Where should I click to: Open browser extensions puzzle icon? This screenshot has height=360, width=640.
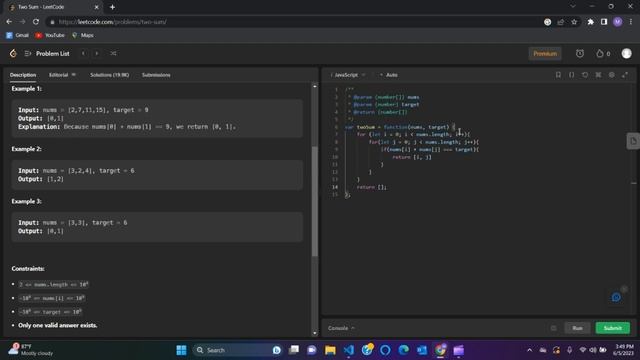(591, 22)
